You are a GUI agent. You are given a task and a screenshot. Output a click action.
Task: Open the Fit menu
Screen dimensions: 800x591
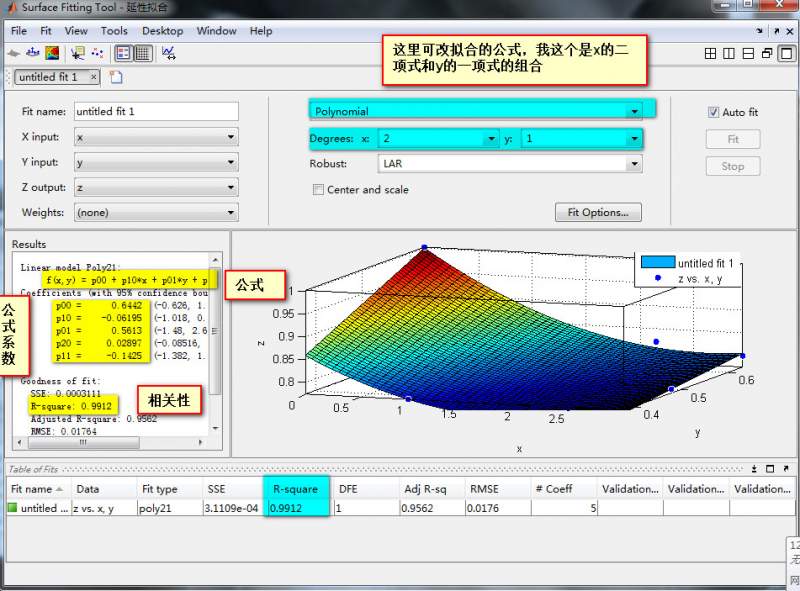tap(46, 31)
